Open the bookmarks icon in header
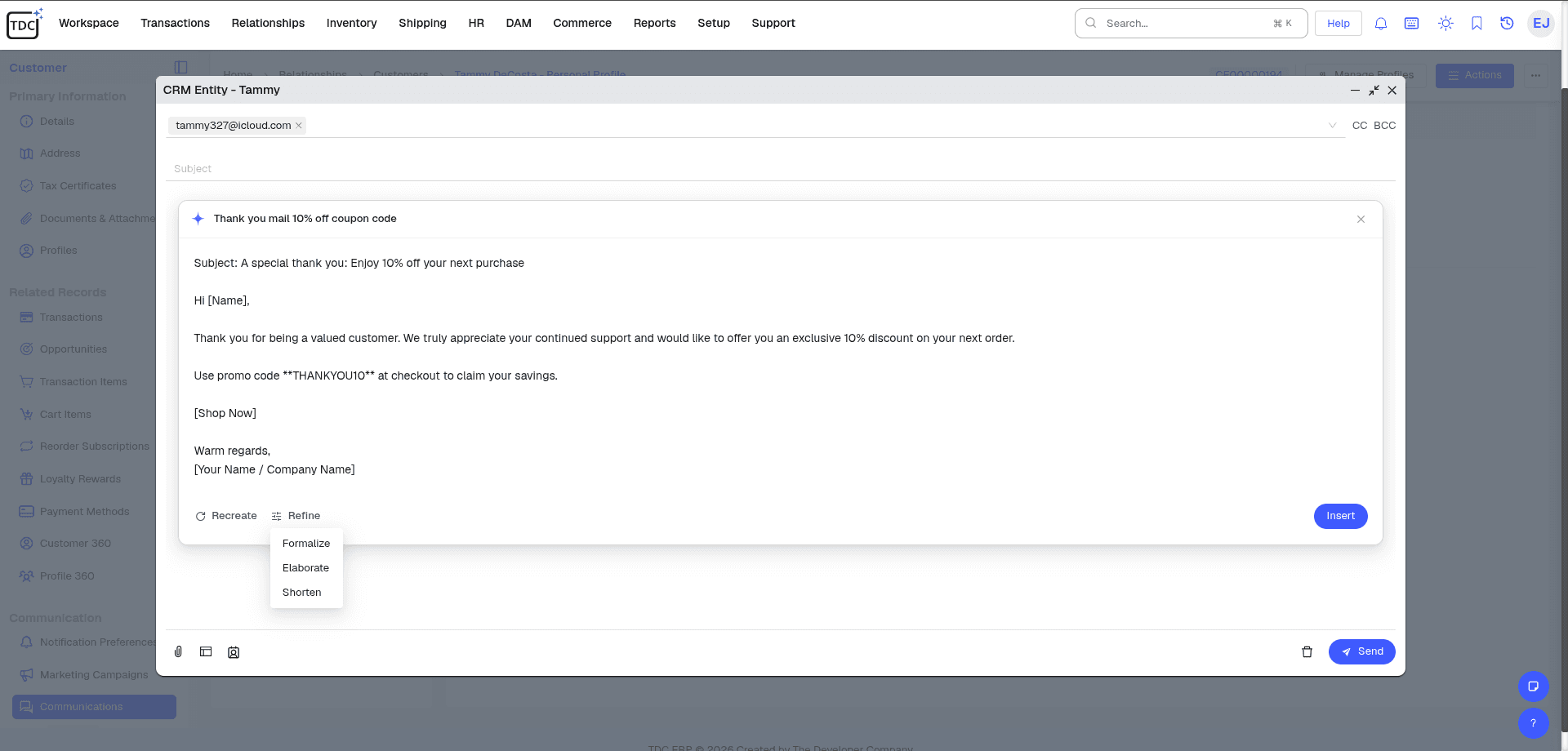Viewport: 1568px width, 751px height. click(1477, 24)
